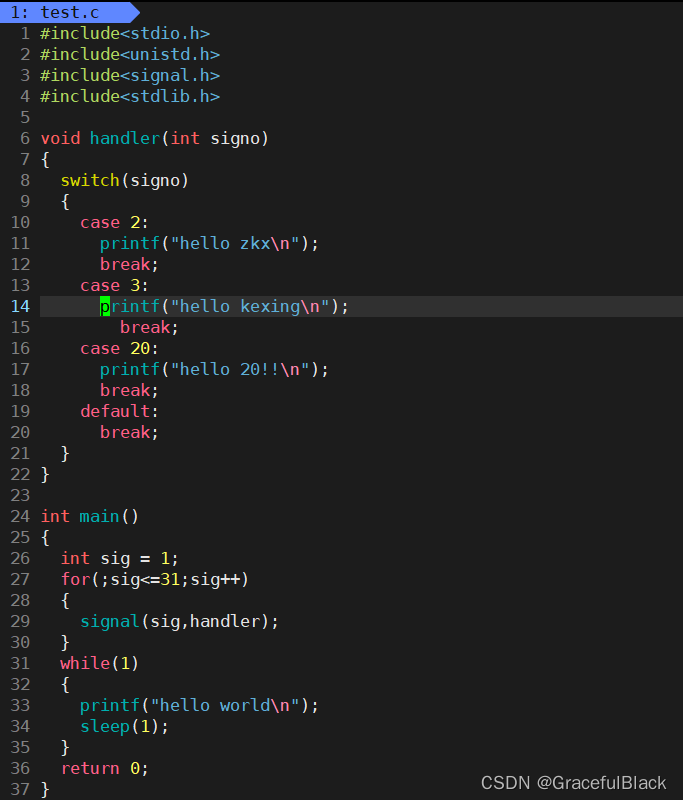This screenshot has width=683, height=800.
Task: Click line number 37 in the gutter
Action: [20, 789]
